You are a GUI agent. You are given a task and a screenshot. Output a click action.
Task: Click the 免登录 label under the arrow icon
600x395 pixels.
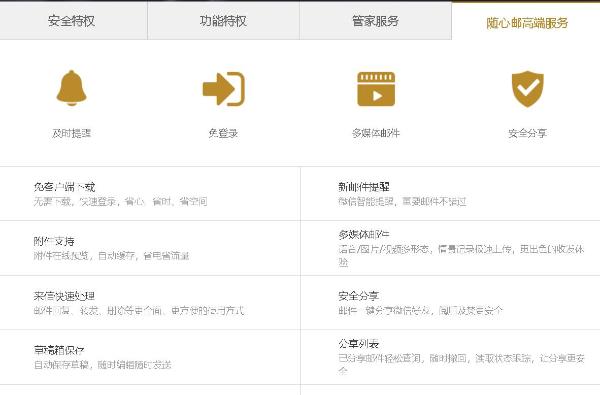click(x=223, y=133)
